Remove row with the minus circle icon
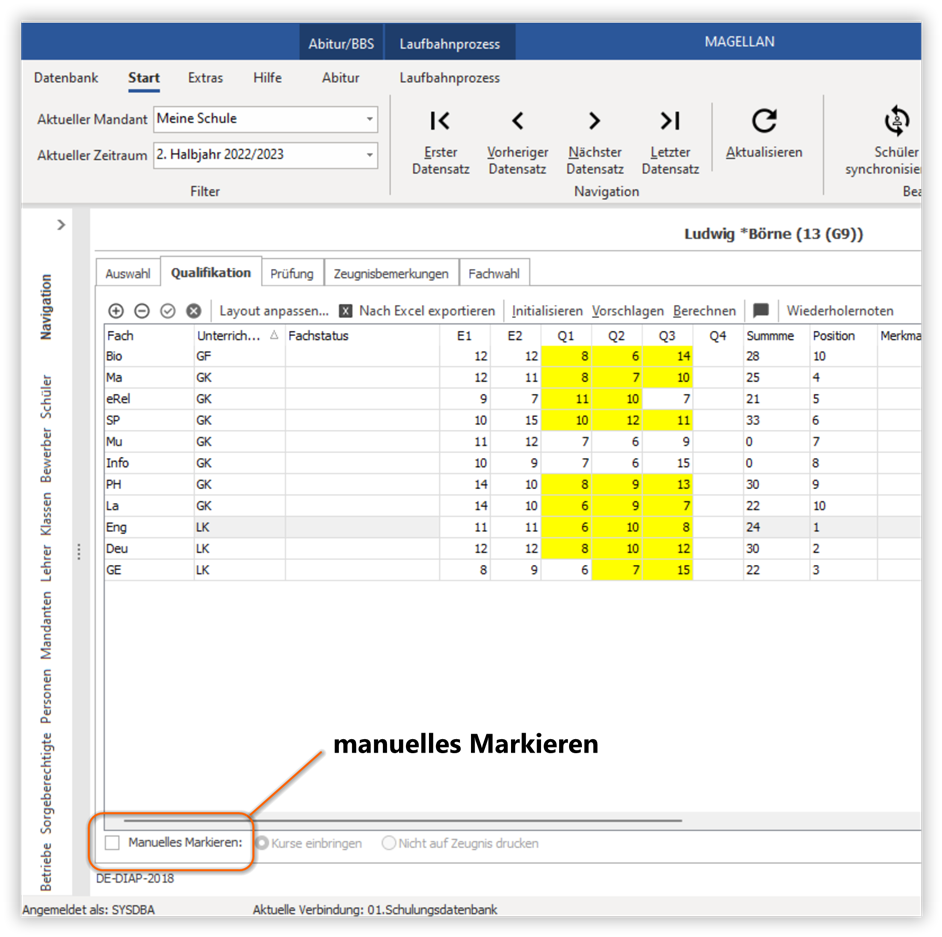This screenshot has height=937, width=942. [142, 311]
